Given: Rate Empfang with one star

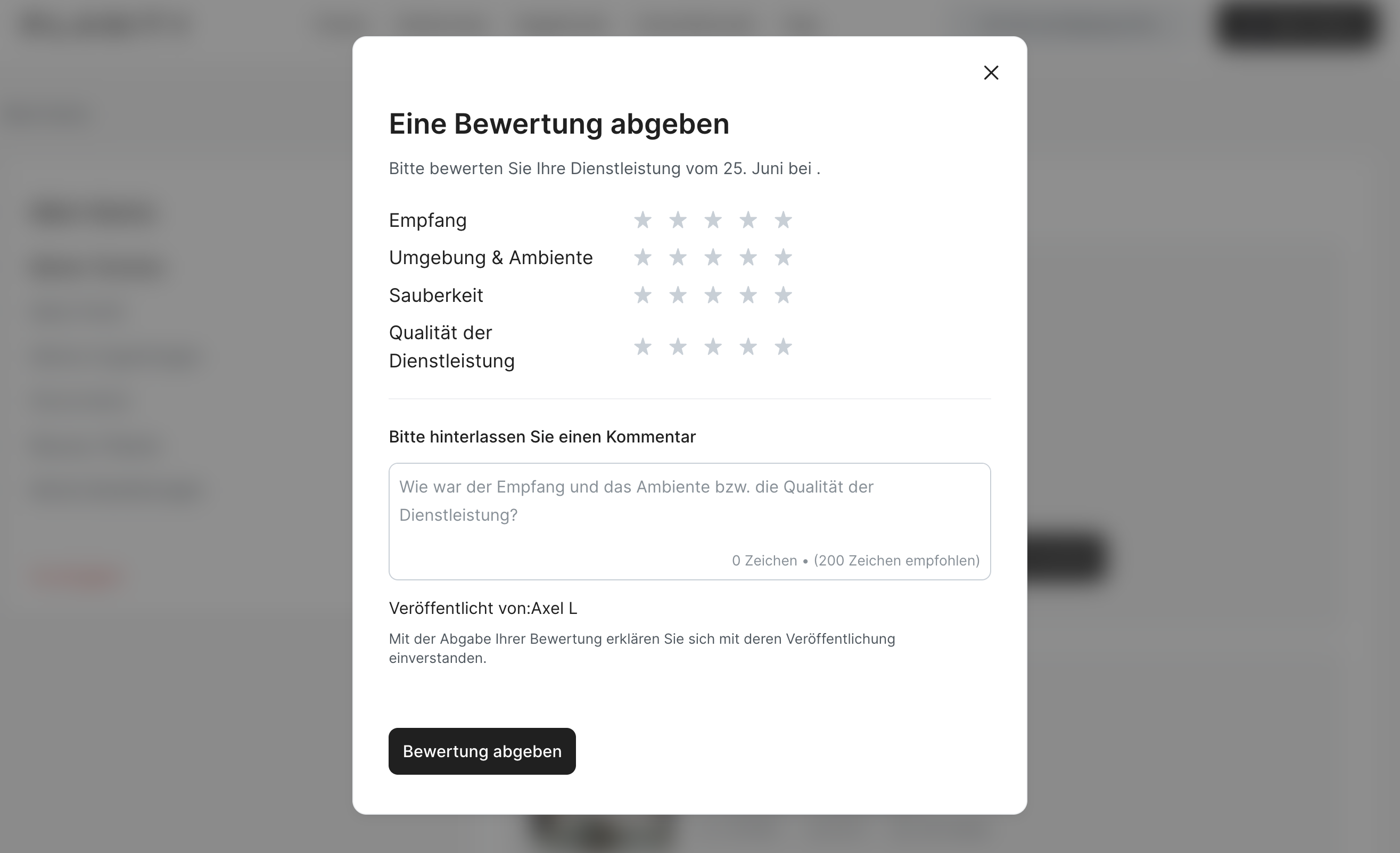Looking at the screenshot, I should [643, 220].
